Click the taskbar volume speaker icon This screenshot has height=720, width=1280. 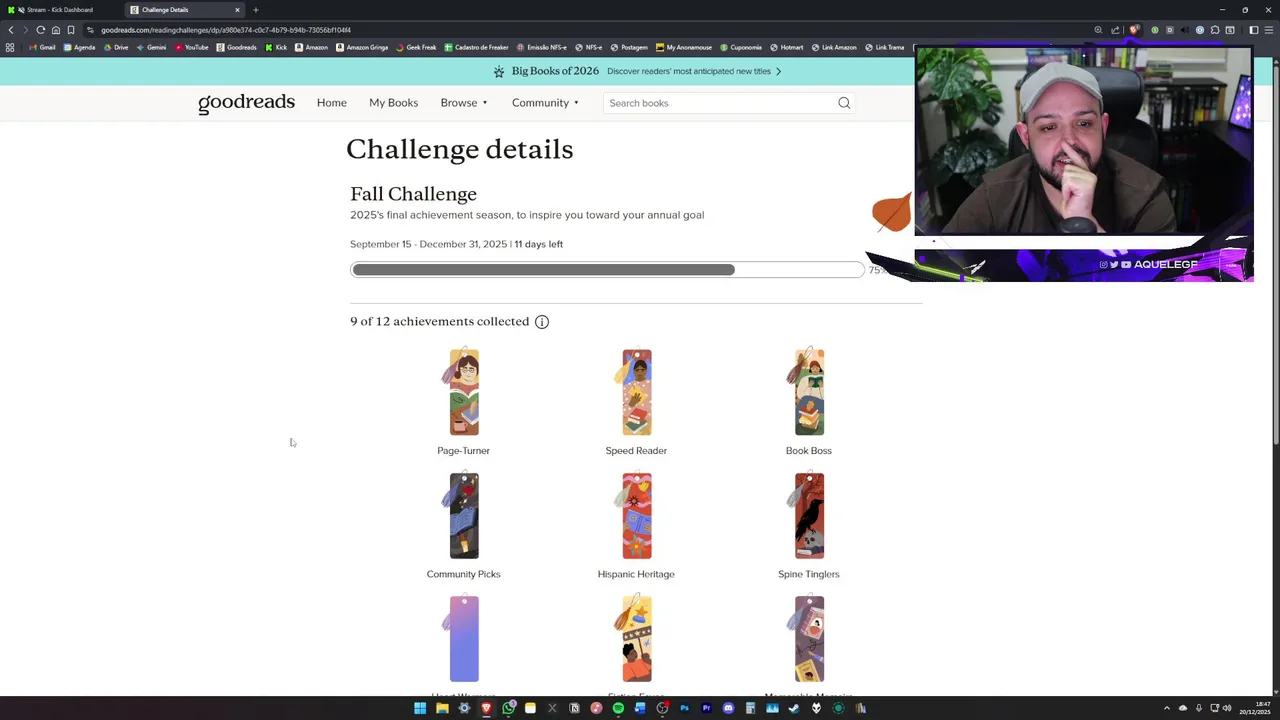(x=1227, y=708)
